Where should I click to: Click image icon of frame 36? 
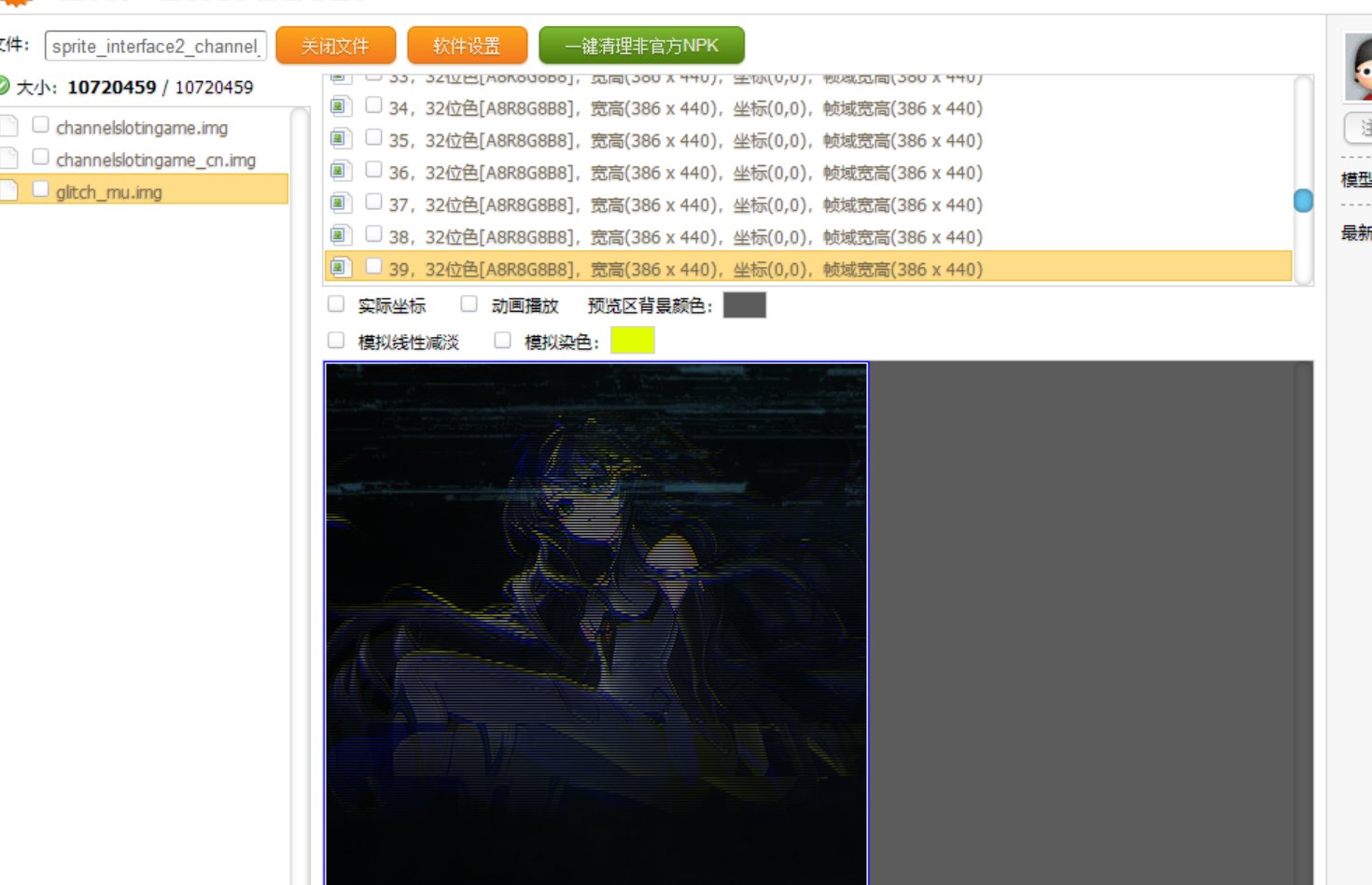coord(341,171)
